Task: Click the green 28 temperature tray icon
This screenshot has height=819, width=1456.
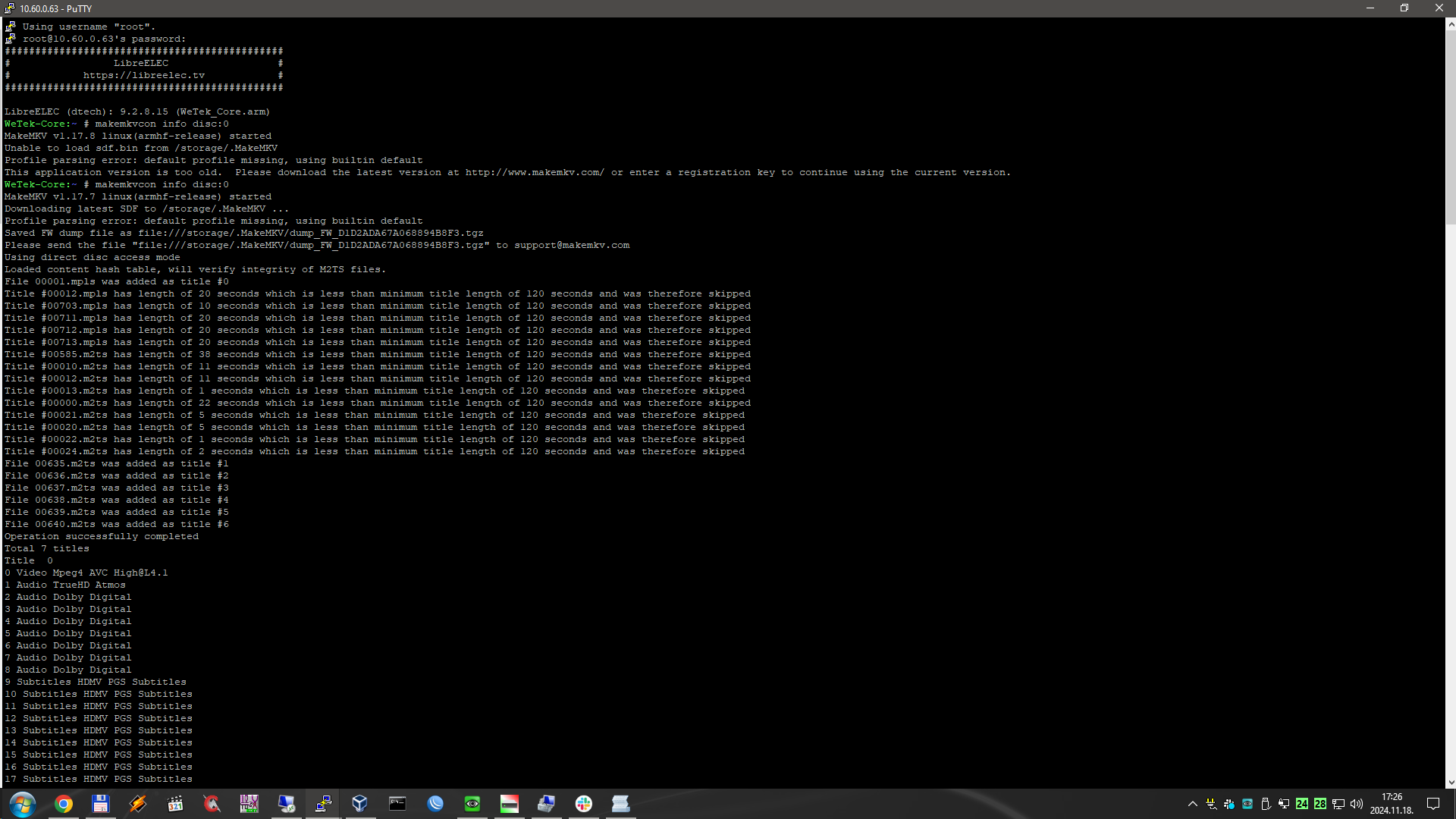Action: pyautogui.click(x=1320, y=804)
